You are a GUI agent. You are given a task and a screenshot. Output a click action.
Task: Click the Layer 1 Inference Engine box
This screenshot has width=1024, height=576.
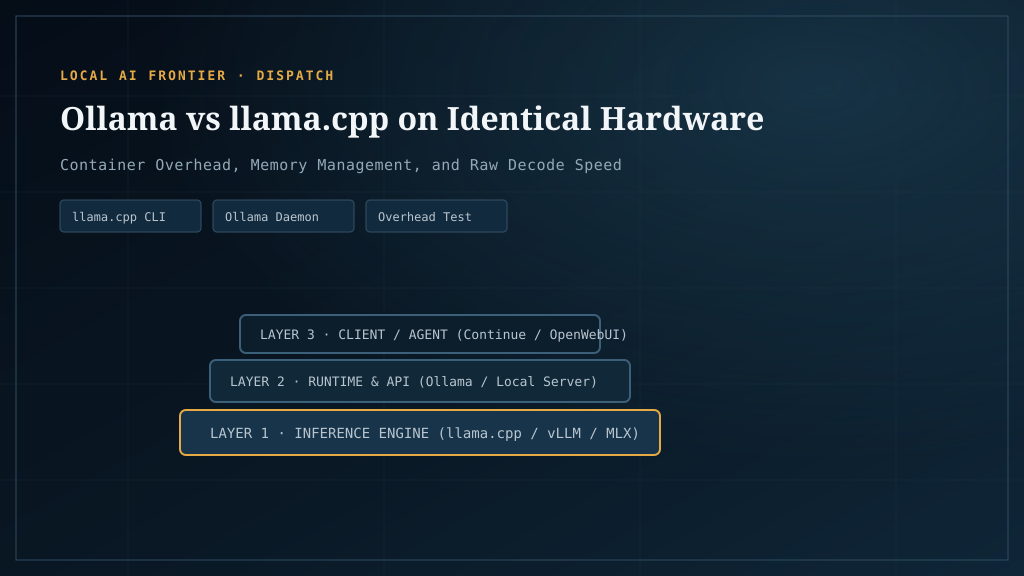[x=420, y=432]
